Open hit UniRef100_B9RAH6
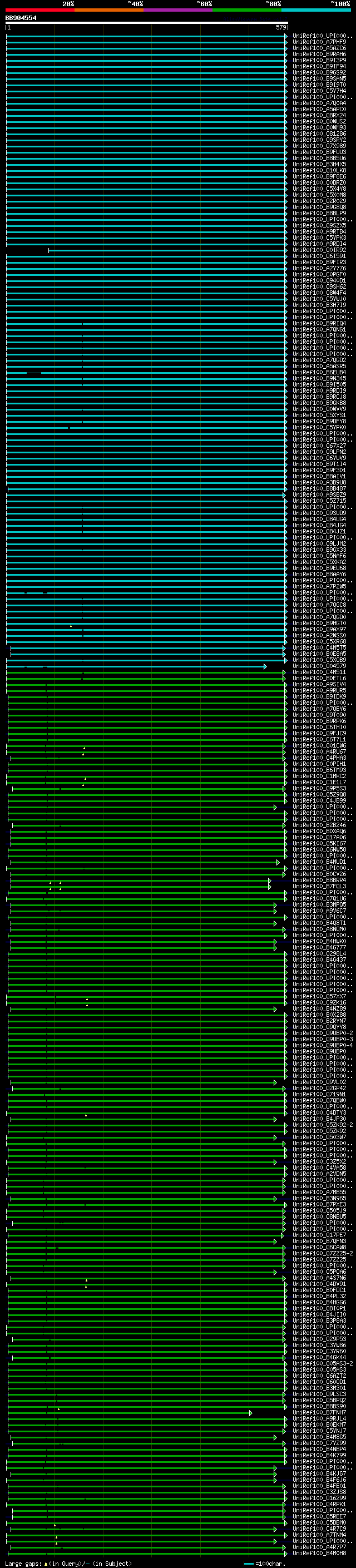 319,54
